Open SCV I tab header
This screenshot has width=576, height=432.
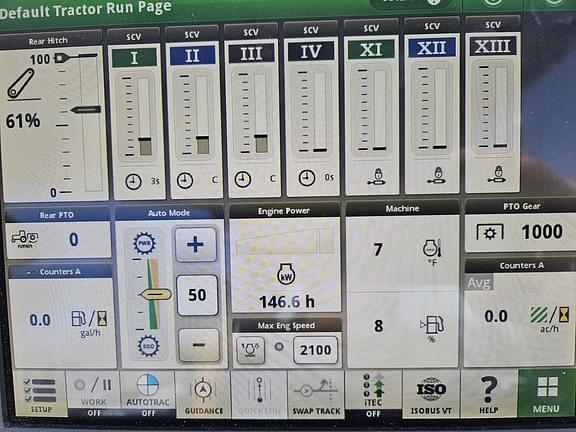click(x=134, y=58)
